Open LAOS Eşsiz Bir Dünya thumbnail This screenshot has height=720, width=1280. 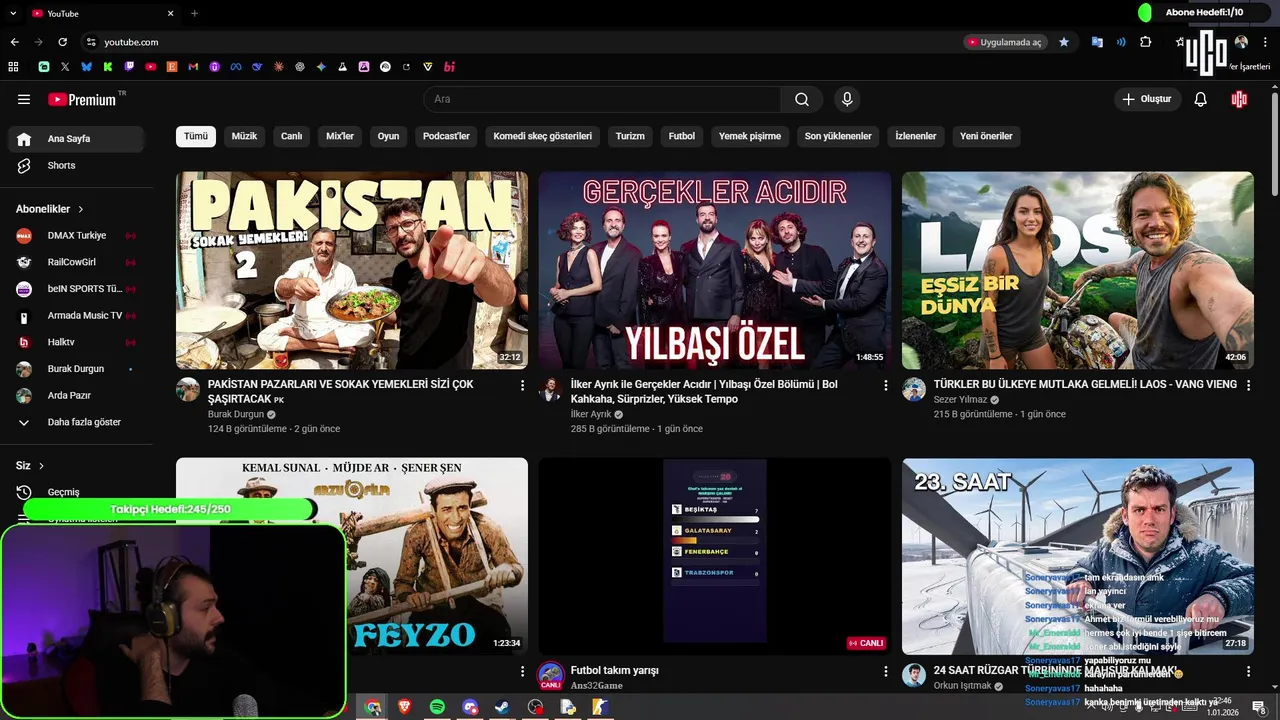1078,271
